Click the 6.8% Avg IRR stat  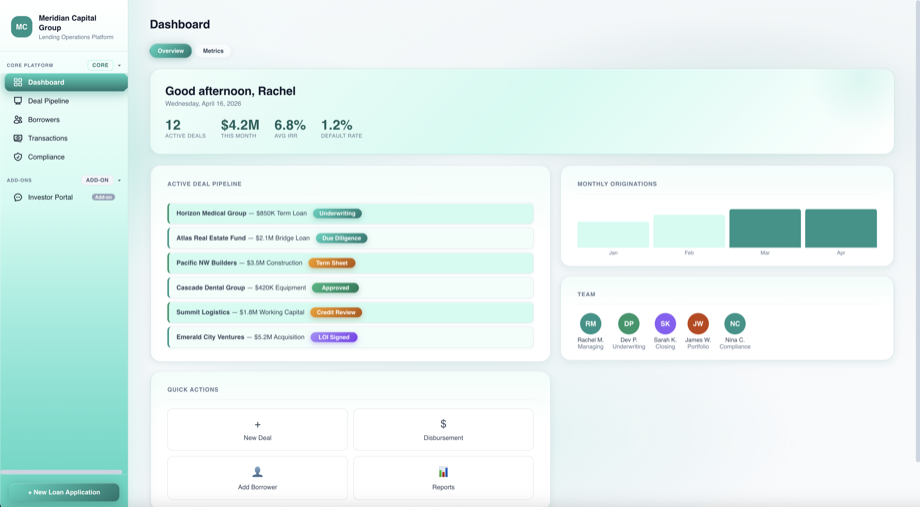(x=290, y=129)
